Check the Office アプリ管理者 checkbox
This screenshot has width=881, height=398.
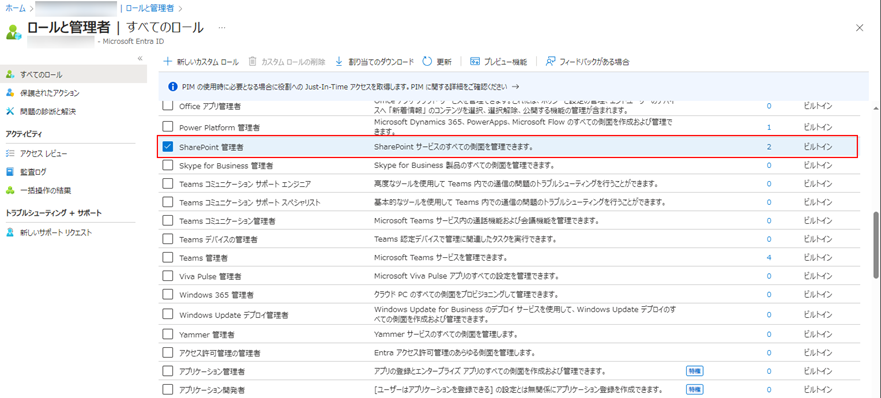(x=167, y=106)
